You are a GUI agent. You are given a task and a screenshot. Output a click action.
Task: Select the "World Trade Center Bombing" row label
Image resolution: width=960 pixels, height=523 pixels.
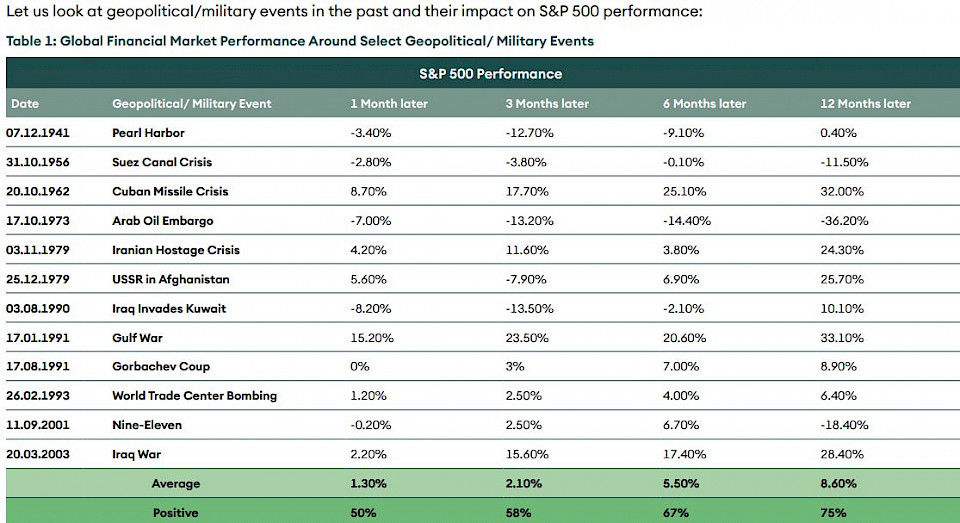click(194, 396)
